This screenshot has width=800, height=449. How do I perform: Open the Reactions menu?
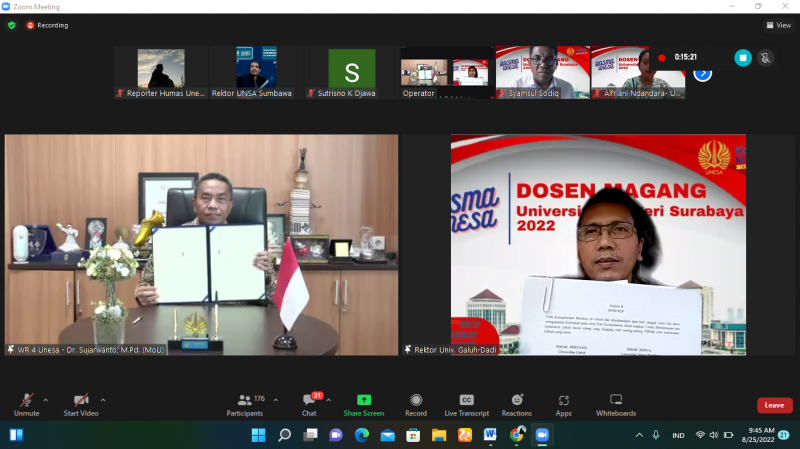point(516,405)
